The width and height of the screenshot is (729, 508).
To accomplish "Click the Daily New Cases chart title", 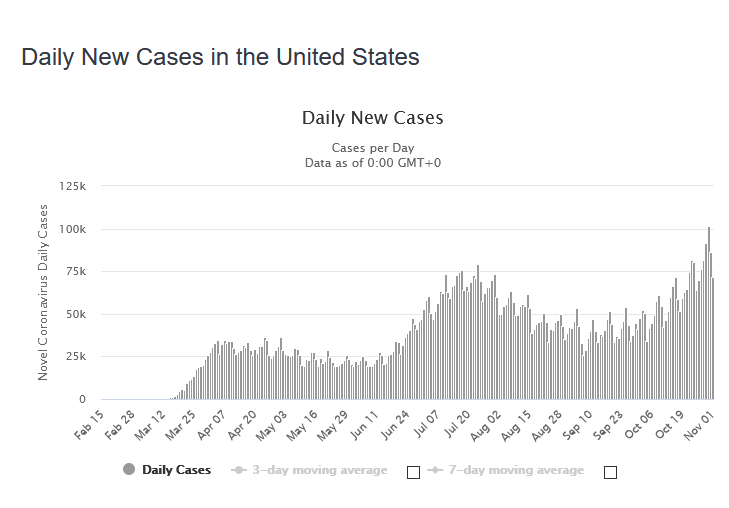I will point(372,118).
